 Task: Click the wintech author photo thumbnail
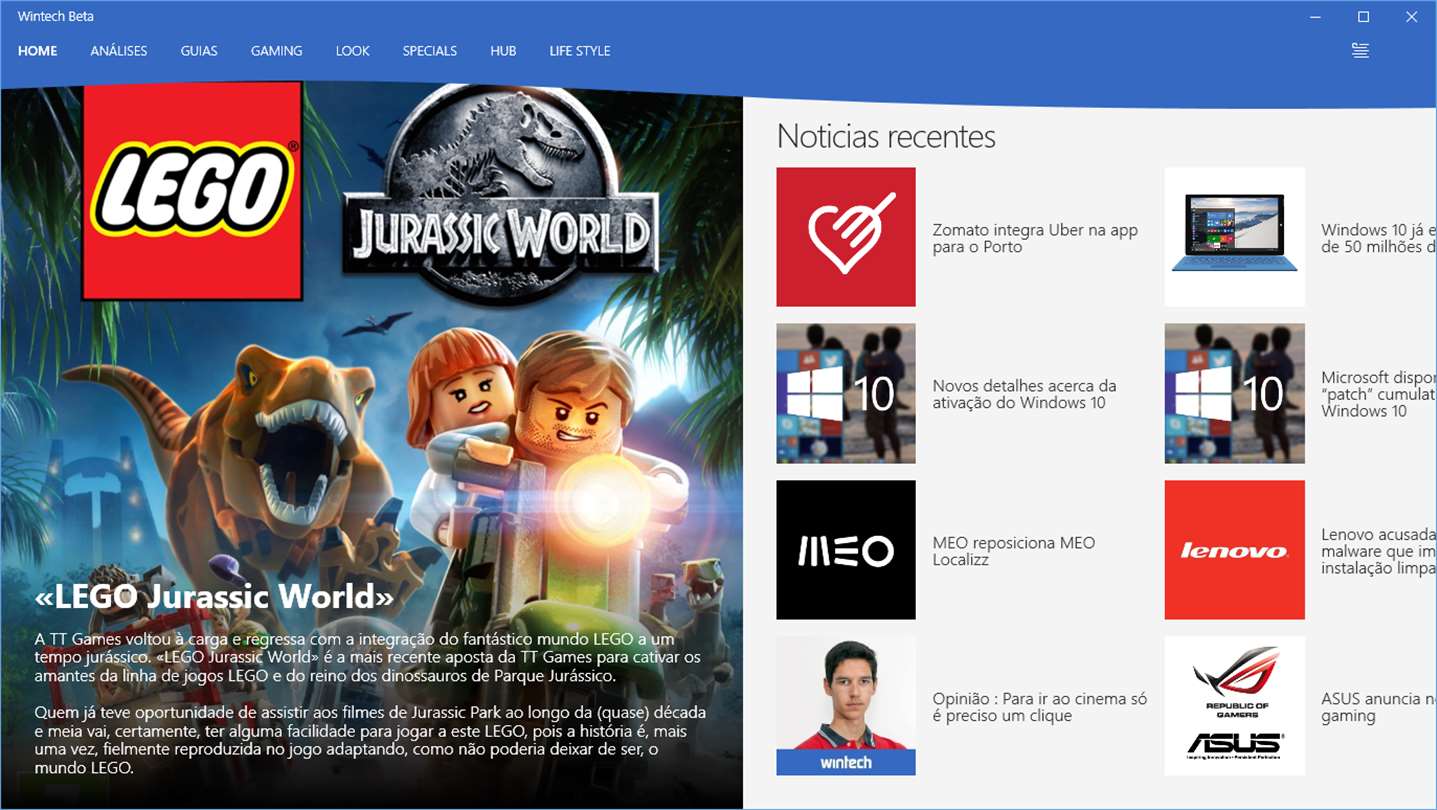(846, 706)
